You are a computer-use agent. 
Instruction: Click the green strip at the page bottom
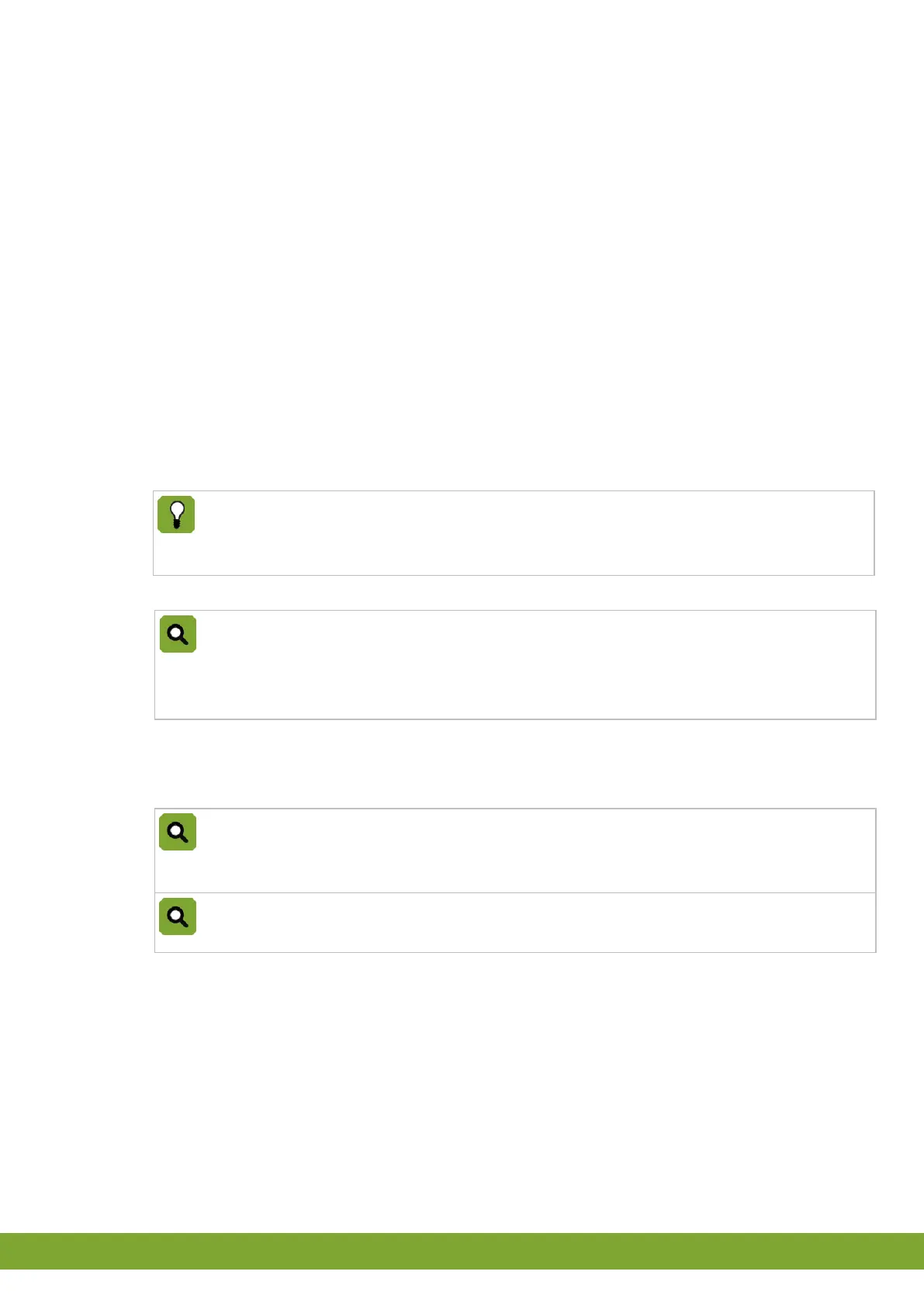point(462,1251)
